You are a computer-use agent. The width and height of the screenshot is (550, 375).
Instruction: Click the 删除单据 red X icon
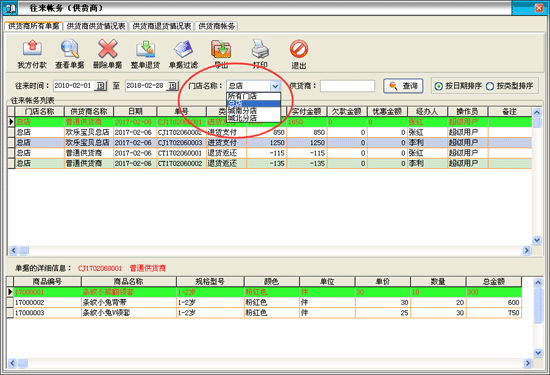(108, 49)
